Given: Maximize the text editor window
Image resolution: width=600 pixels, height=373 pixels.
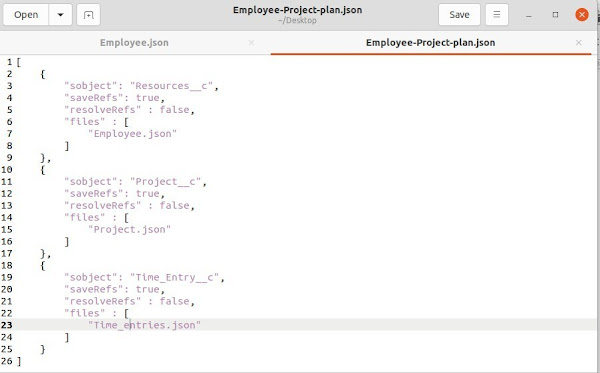Looking at the screenshot, I should tap(555, 15).
